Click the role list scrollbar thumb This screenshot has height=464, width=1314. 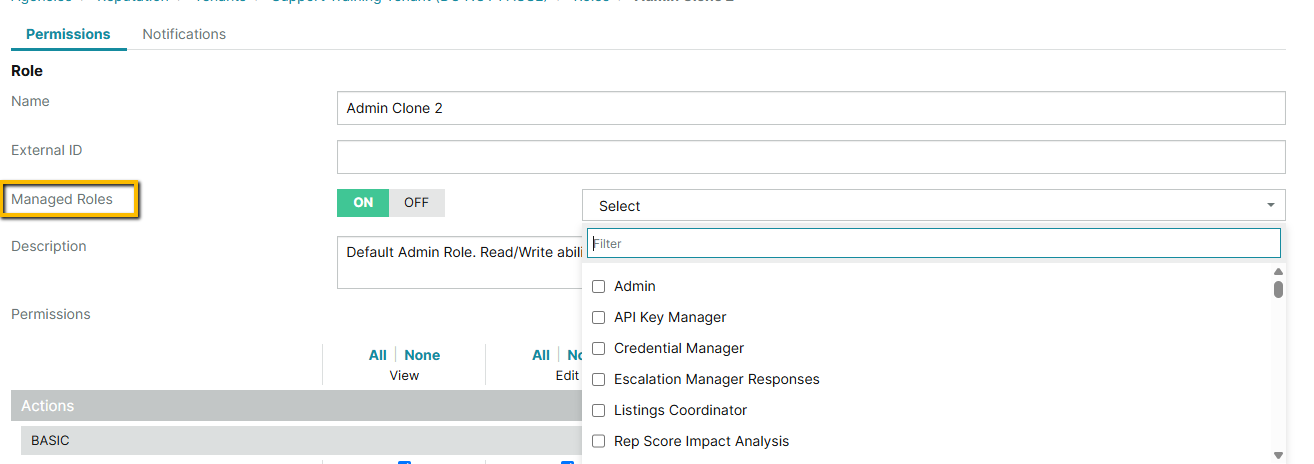[x=1278, y=289]
